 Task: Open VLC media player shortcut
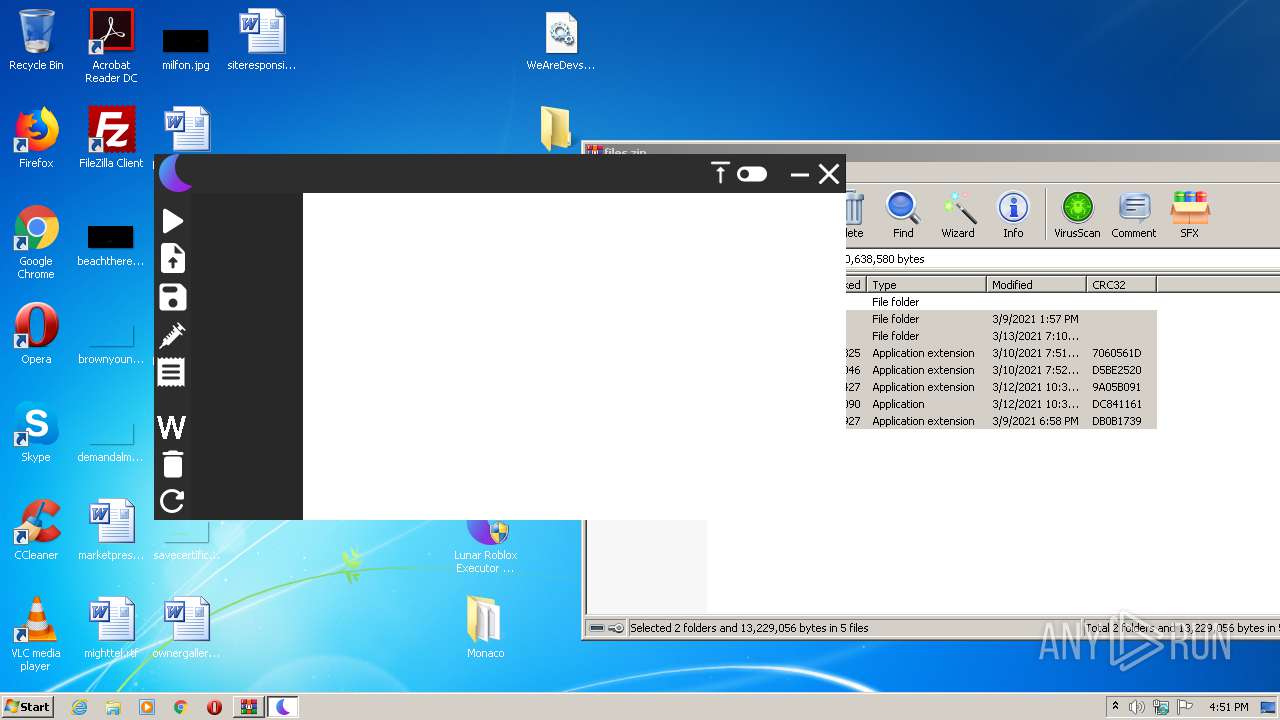tap(36, 634)
